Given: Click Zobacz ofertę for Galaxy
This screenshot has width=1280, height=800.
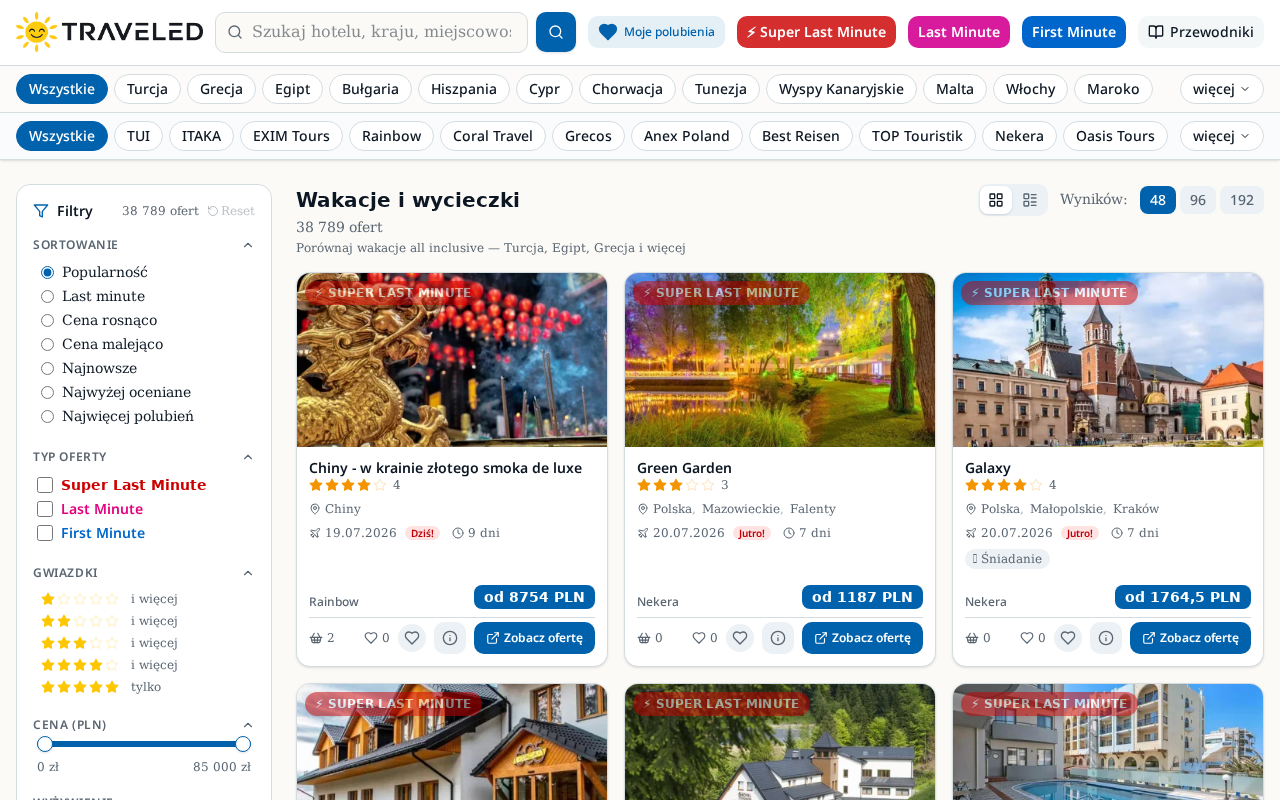Looking at the screenshot, I should [x=1190, y=638].
